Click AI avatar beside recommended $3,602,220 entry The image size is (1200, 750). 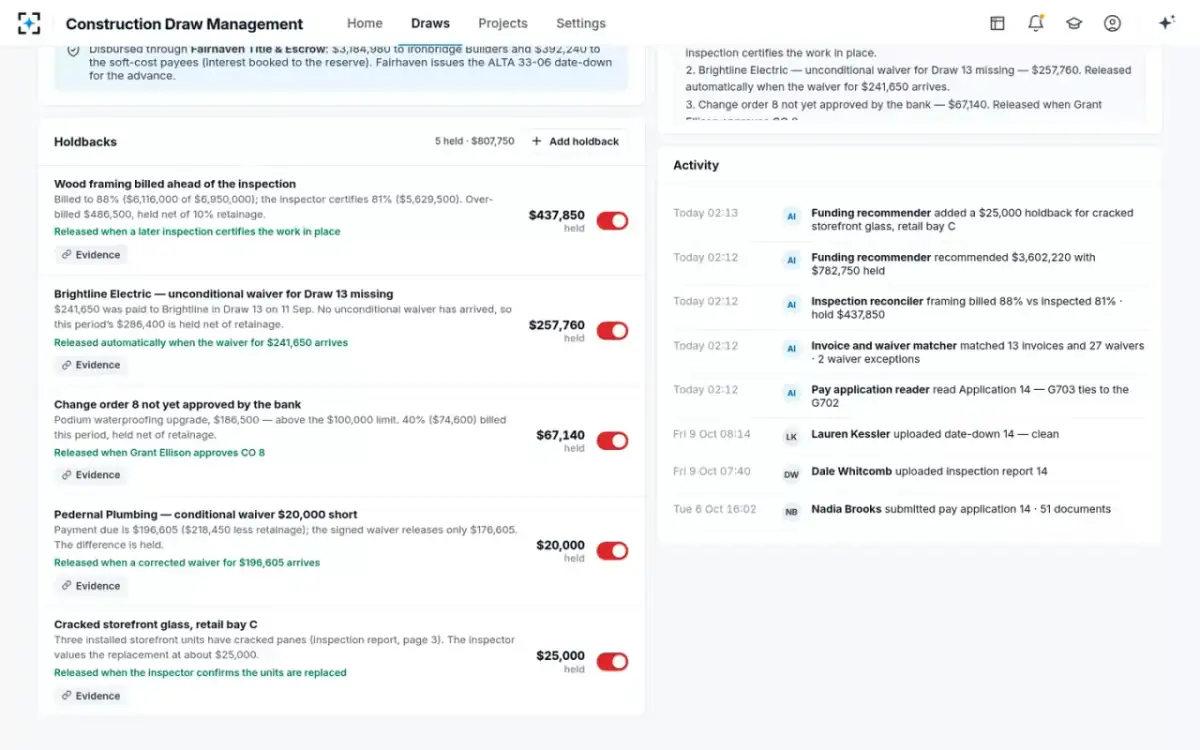[x=791, y=259]
